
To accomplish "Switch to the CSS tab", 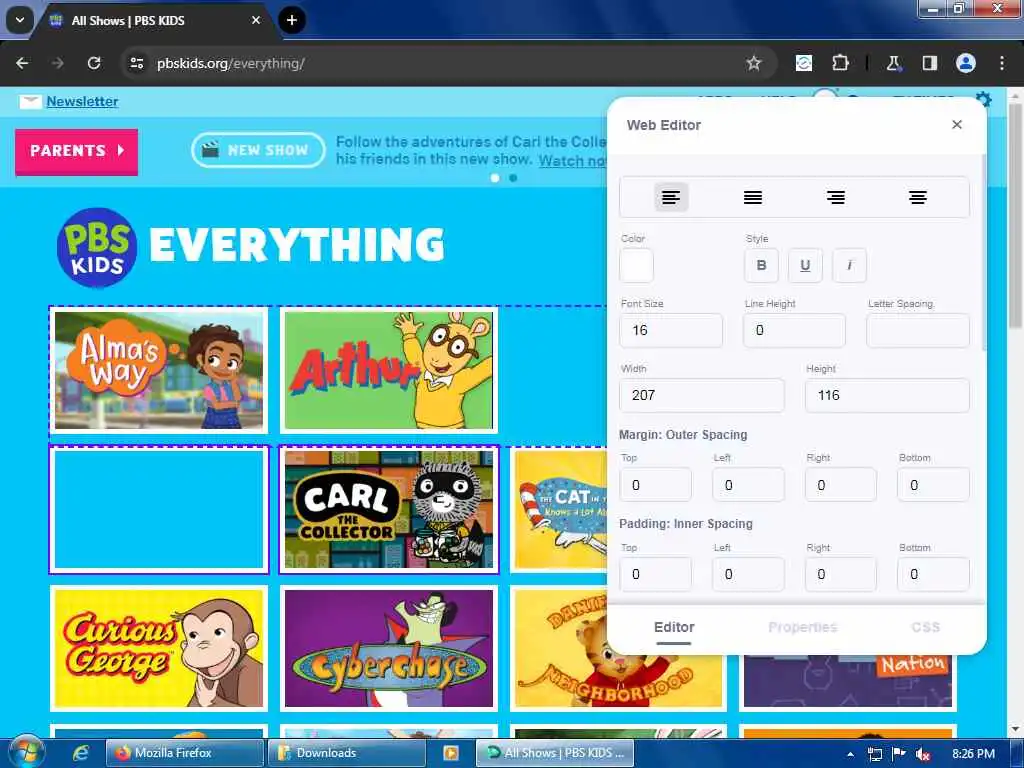I will (925, 627).
